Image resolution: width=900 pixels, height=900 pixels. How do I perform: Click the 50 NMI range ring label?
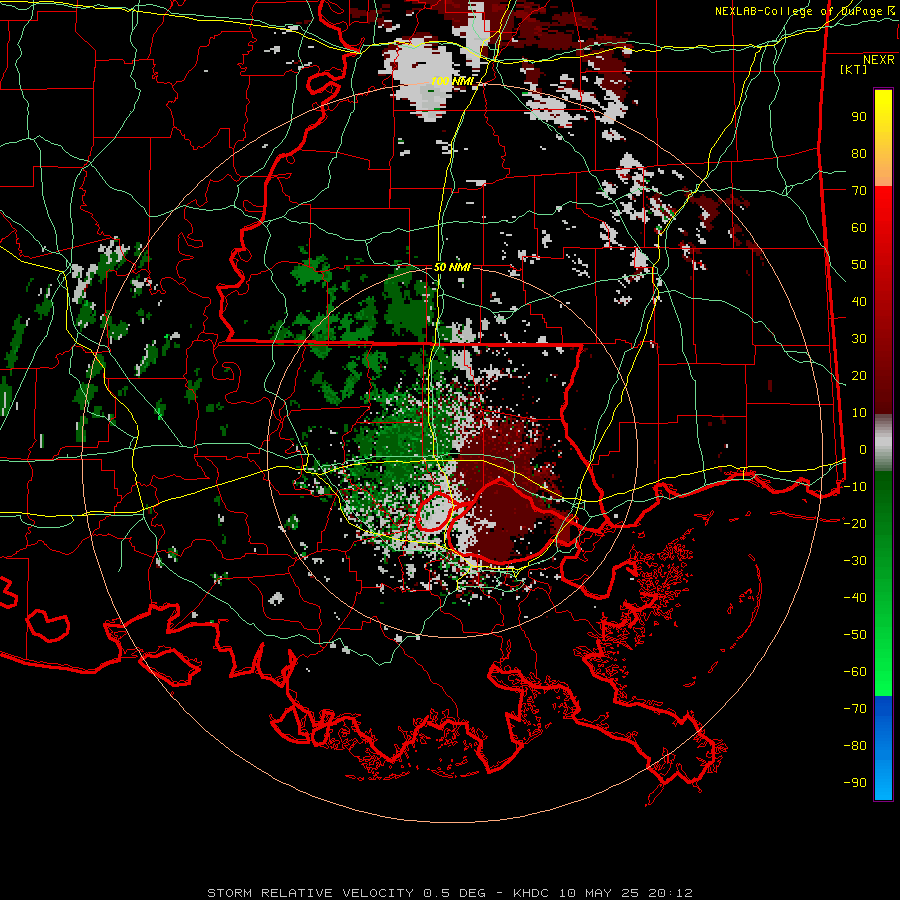coord(452,267)
